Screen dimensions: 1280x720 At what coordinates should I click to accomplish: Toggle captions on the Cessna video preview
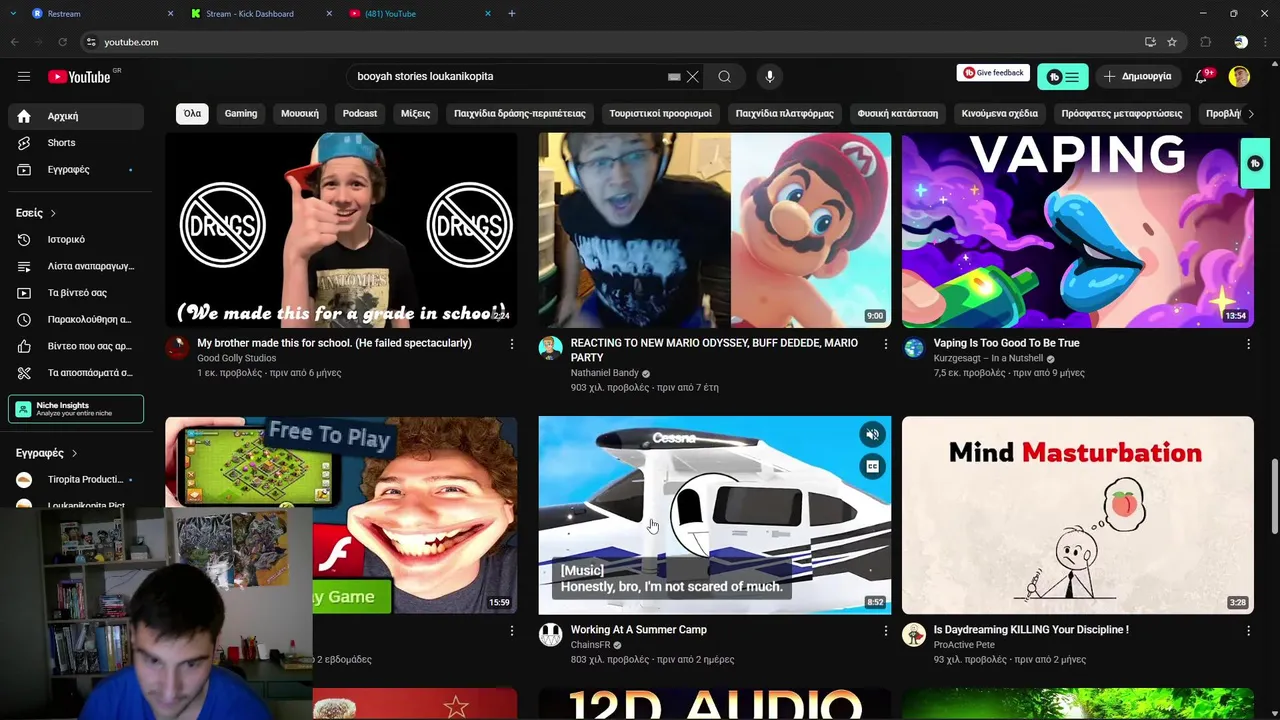click(872, 467)
